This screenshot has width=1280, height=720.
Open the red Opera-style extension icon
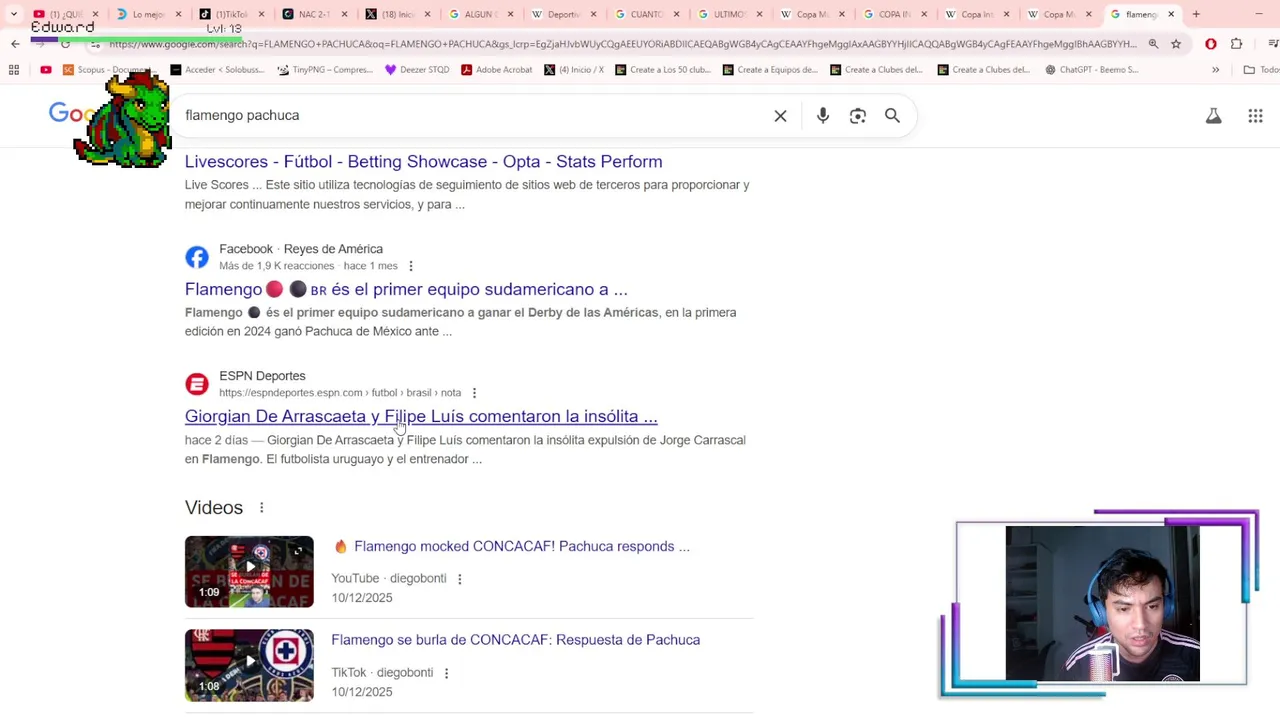[1211, 44]
